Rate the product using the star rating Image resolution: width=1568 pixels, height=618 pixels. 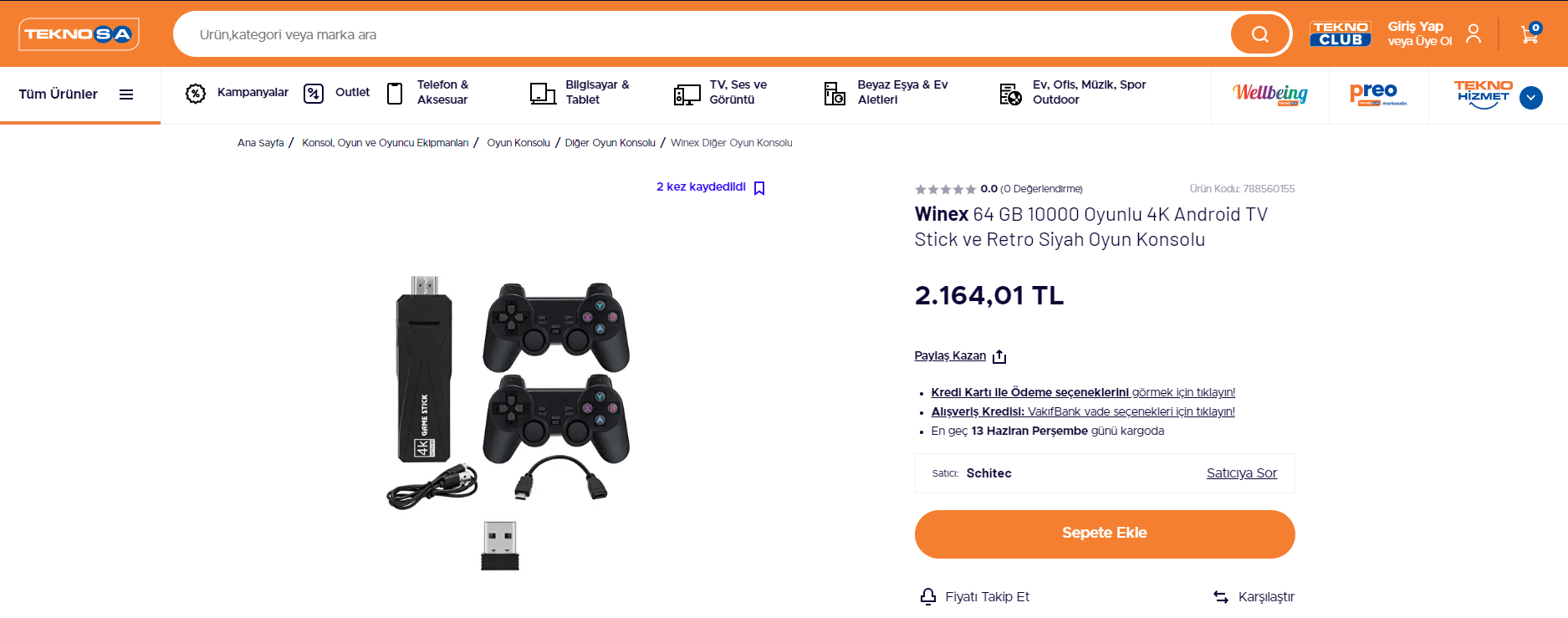click(x=945, y=189)
